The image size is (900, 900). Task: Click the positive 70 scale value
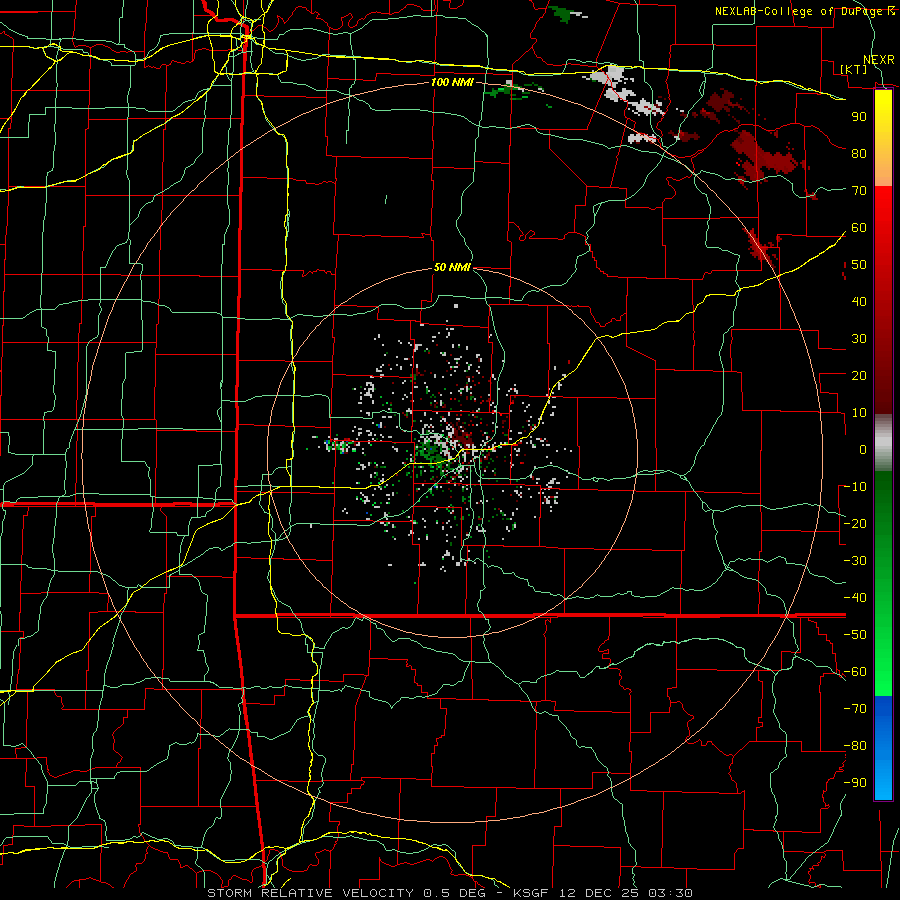point(859,191)
